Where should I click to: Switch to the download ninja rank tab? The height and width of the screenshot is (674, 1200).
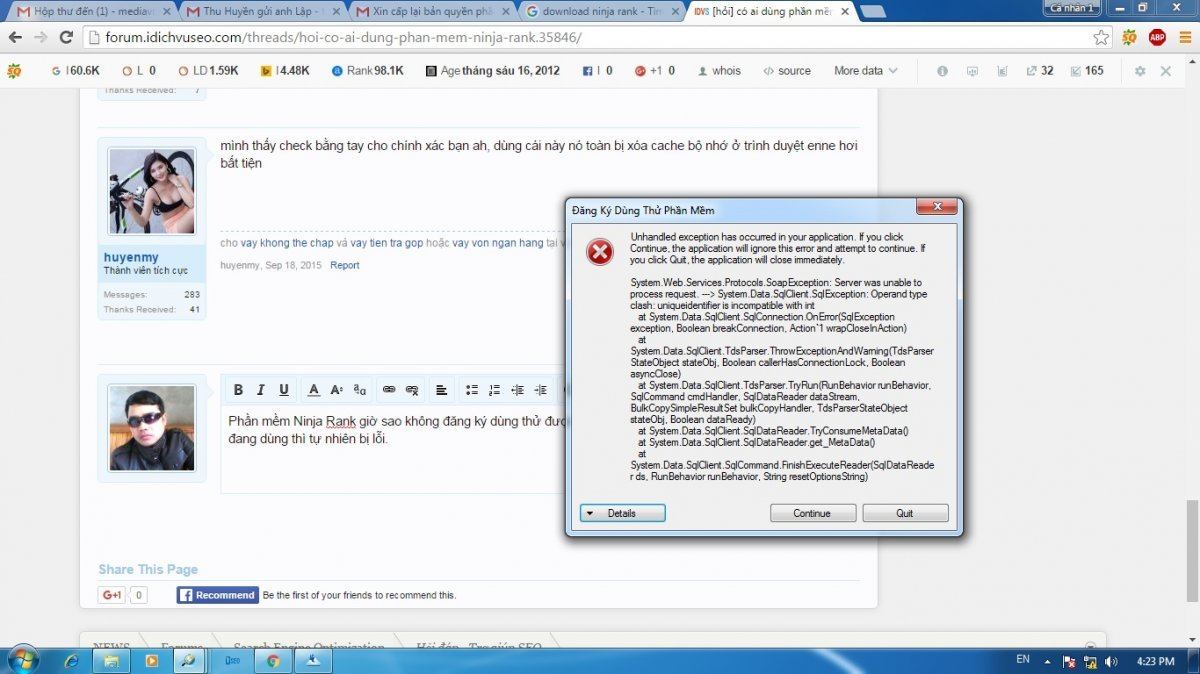tap(602, 11)
